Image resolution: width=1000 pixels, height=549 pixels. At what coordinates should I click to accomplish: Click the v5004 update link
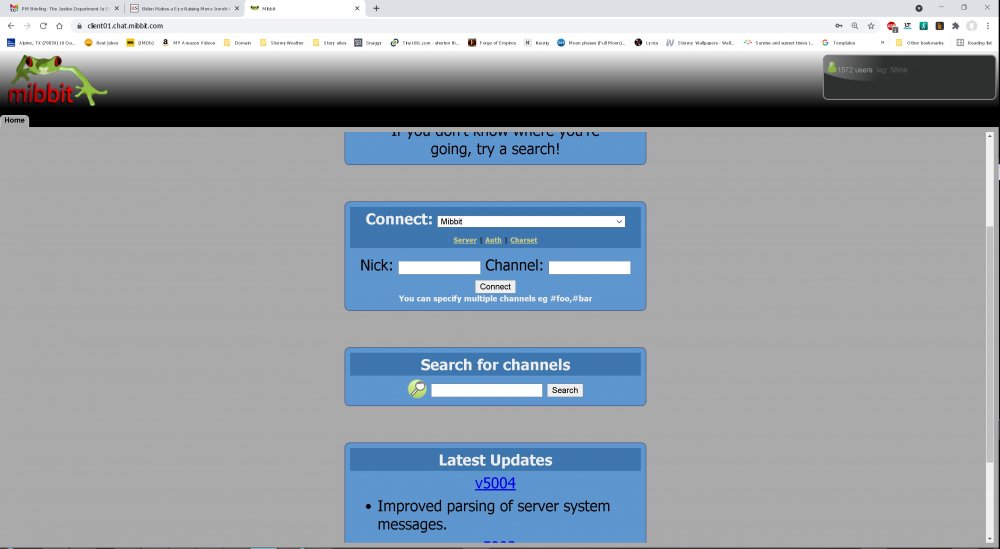point(495,484)
